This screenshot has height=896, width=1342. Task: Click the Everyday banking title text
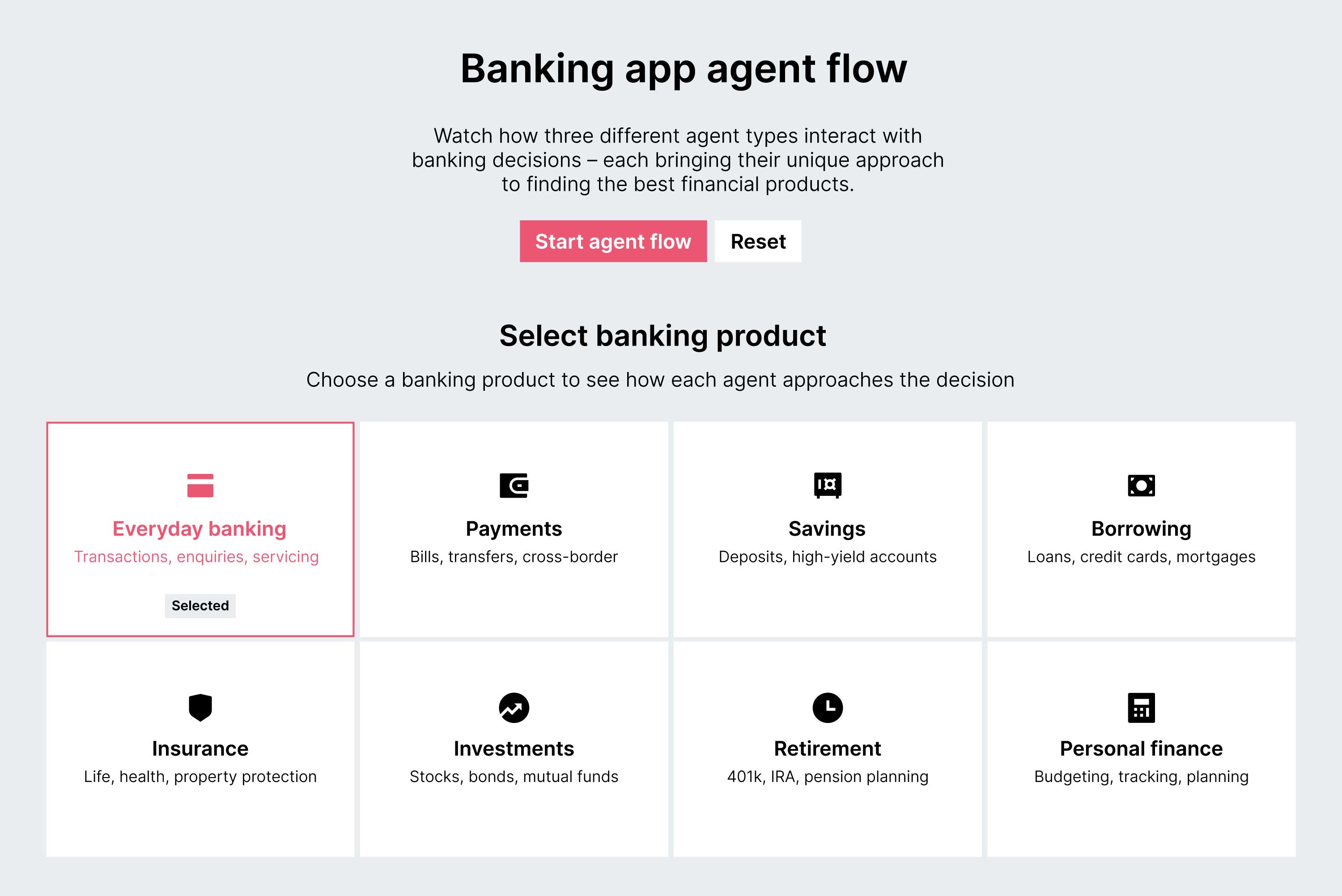(200, 528)
